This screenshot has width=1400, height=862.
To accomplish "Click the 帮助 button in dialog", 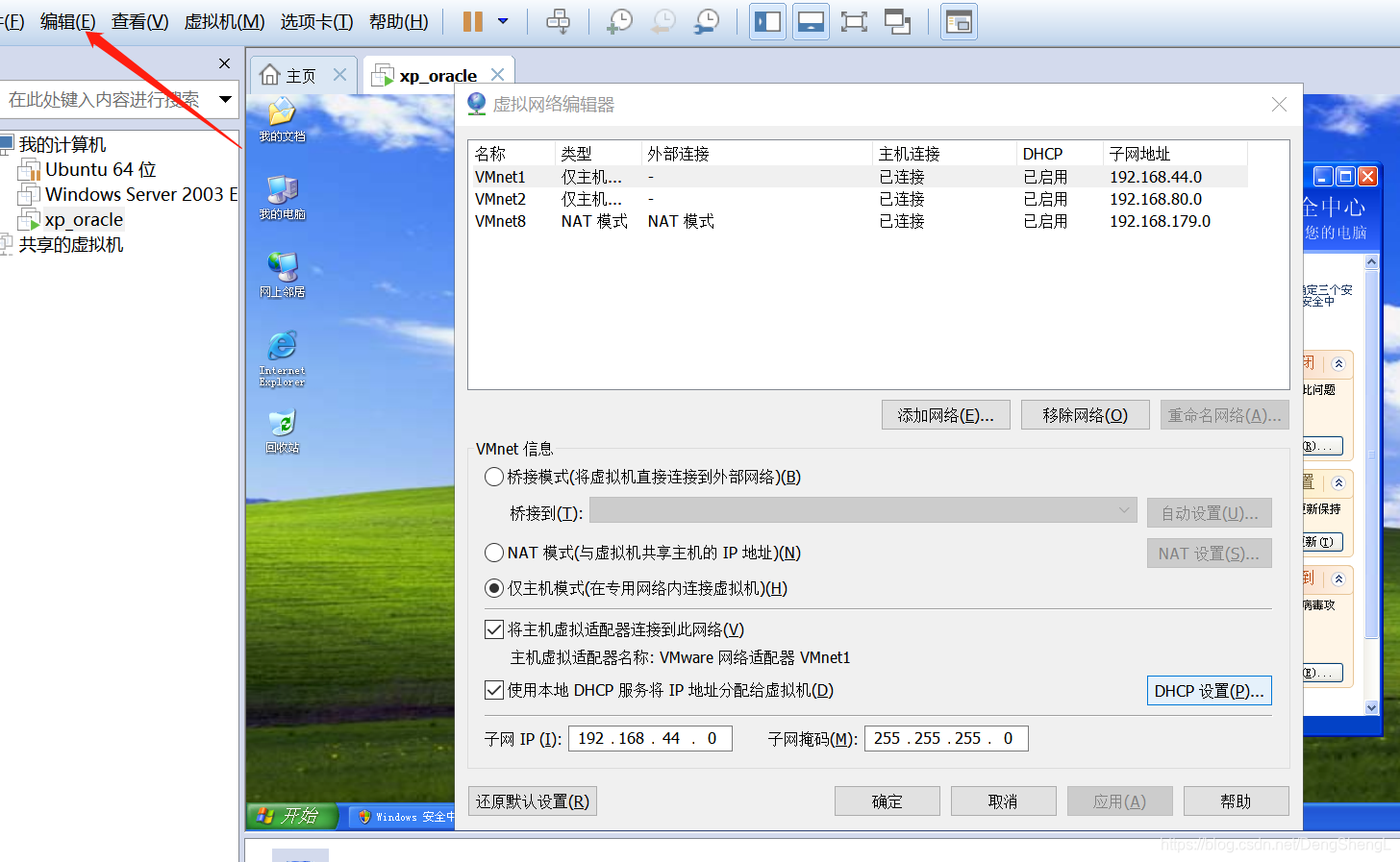I will pyautogui.click(x=1237, y=801).
